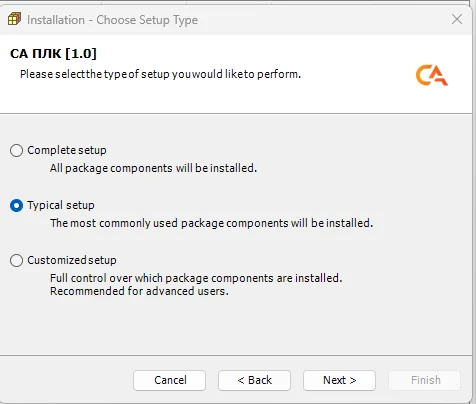Select the Complete setup radio button

pos(16,150)
